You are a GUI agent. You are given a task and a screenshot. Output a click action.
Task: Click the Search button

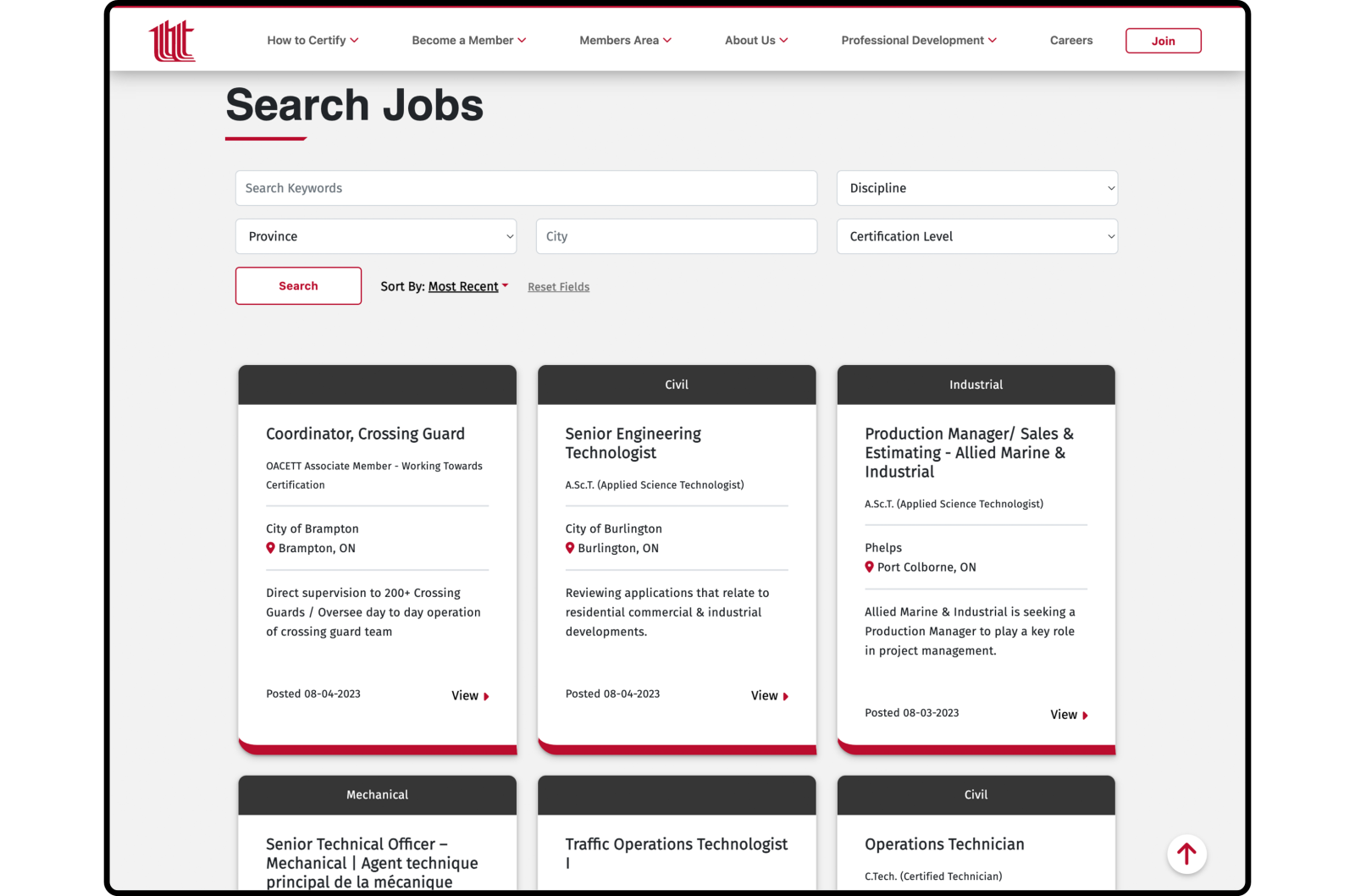click(298, 285)
